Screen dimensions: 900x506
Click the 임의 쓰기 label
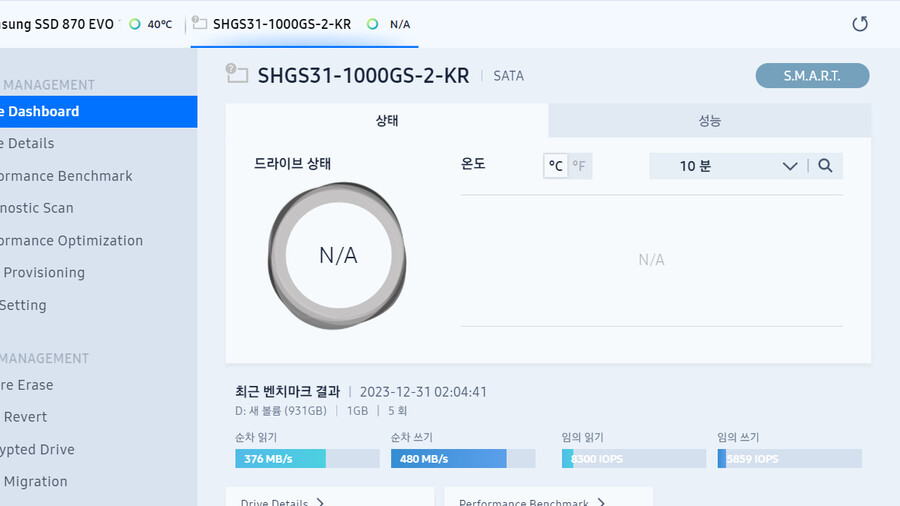point(738,437)
